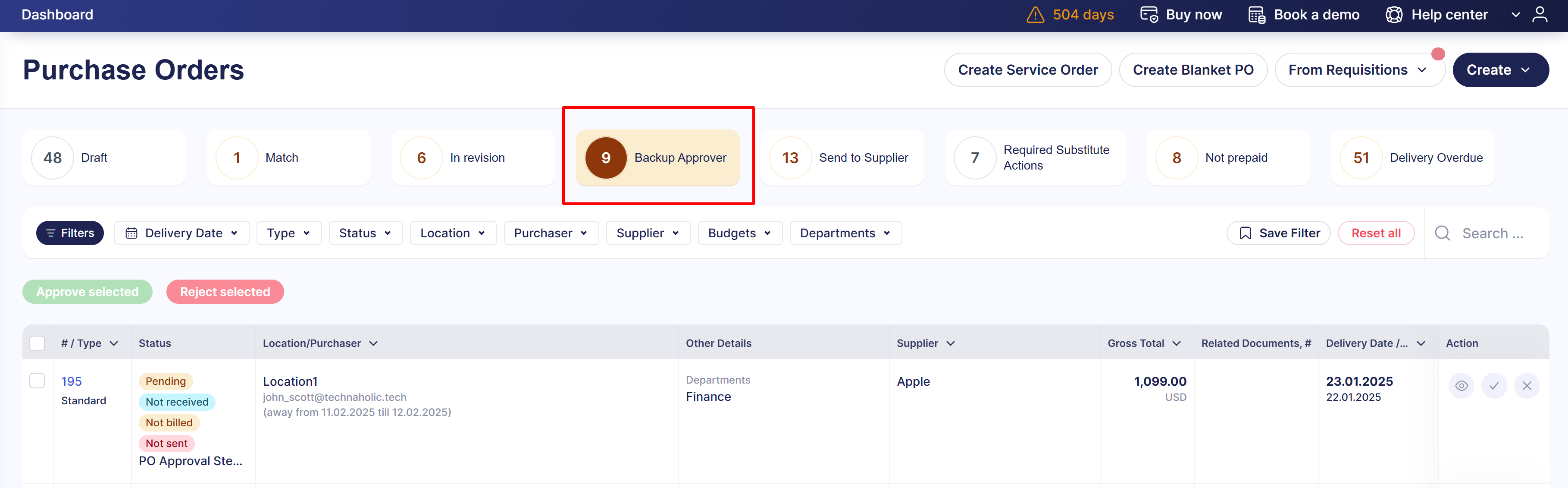Click the 504 days trial text
This screenshot has width=1568, height=488.
[1083, 15]
